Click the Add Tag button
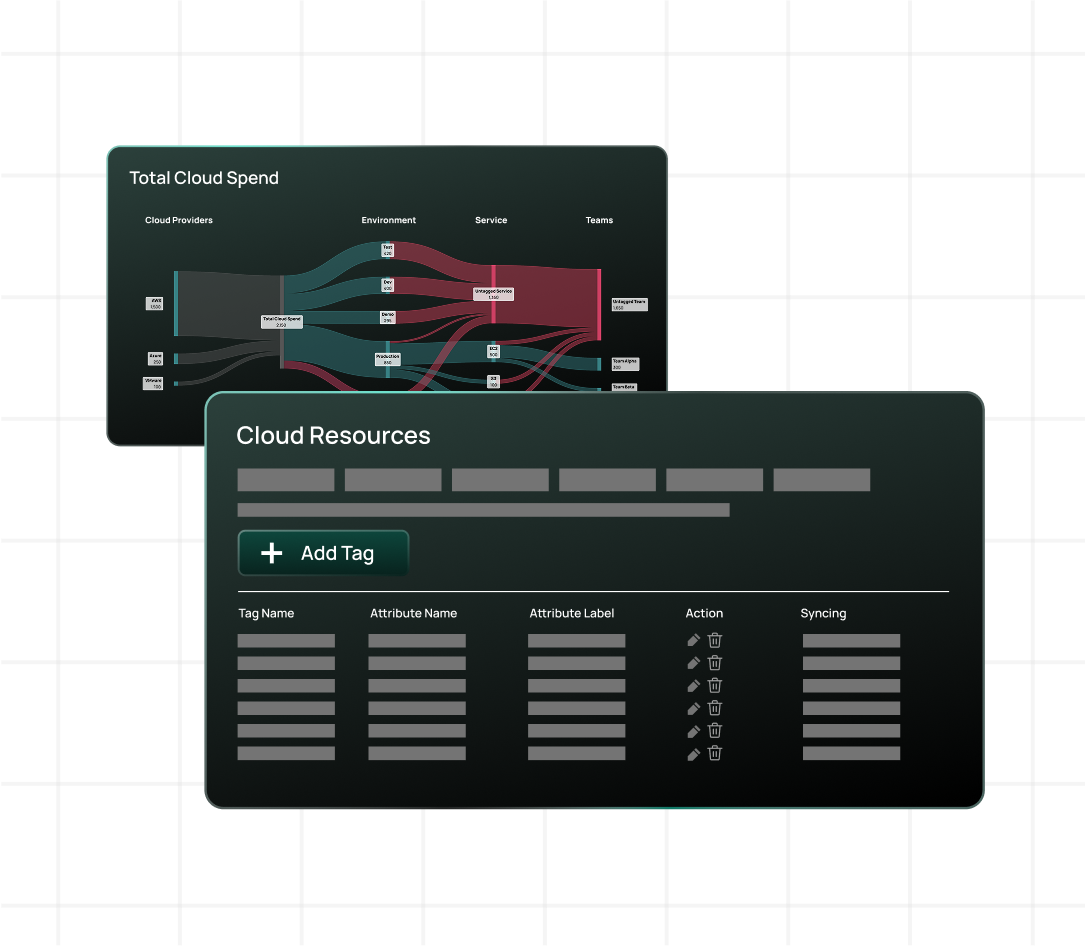This screenshot has width=1085, height=946. pyautogui.click(x=323, y=553)
